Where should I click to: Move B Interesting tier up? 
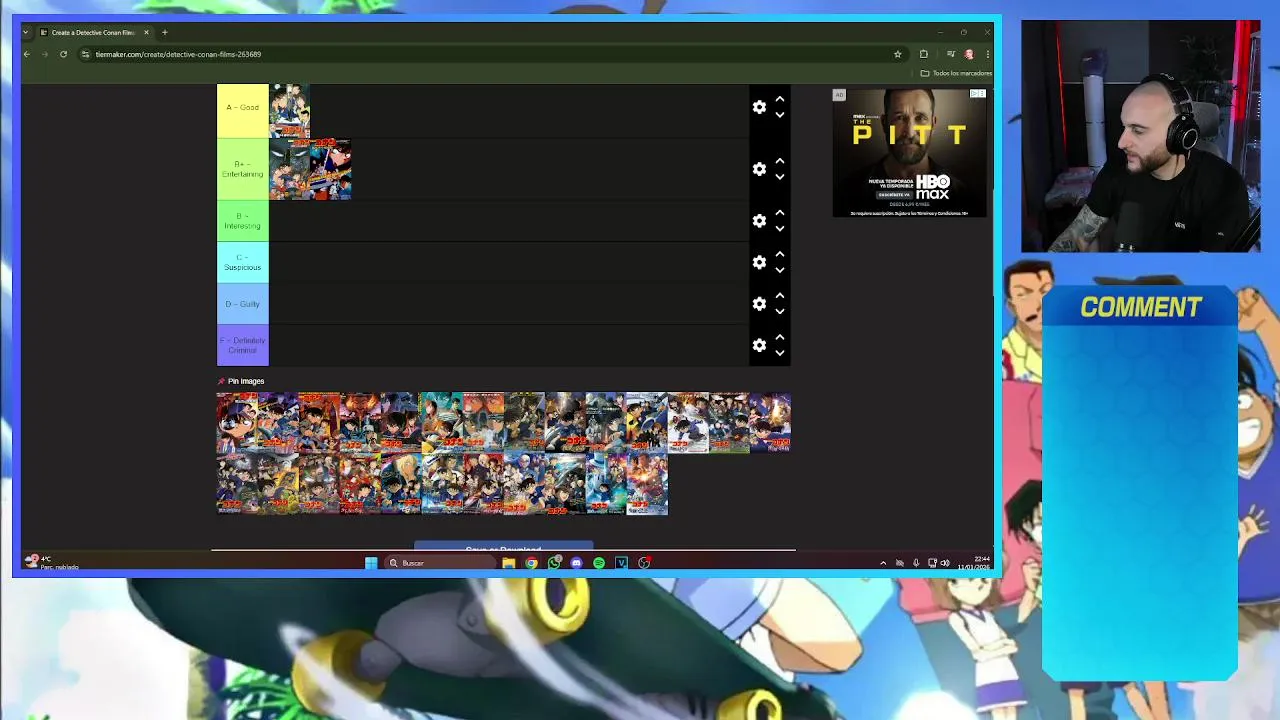click(x=780, y=213)
